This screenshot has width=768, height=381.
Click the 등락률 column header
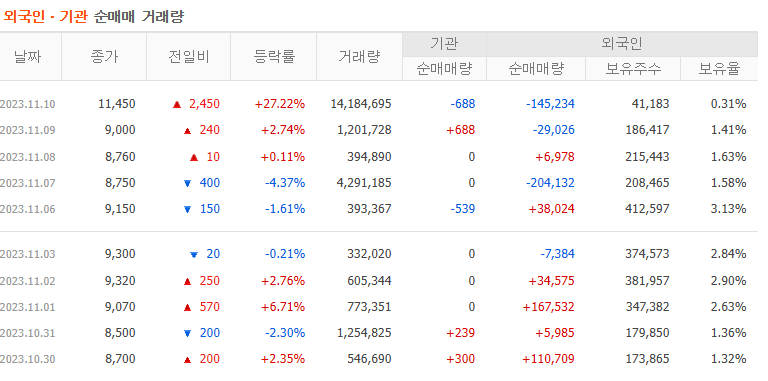(x=274, y=57)
